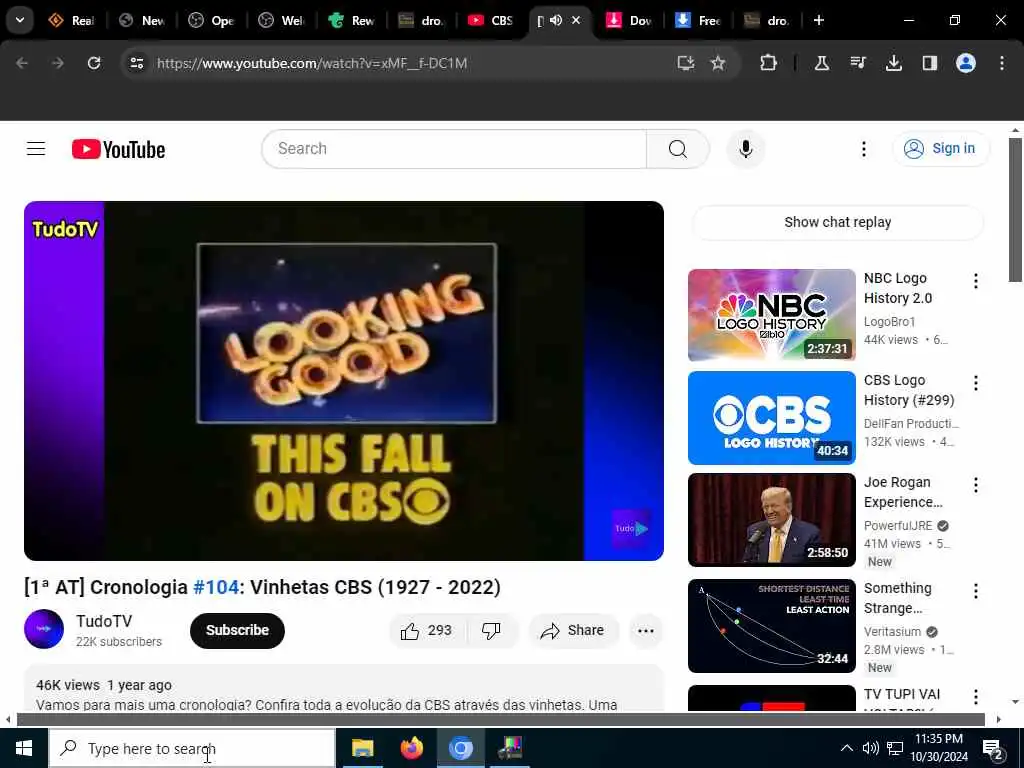Image resolution: width=1024 pixels, height=768 pixels.
Task: Switch to the Rew tab
Action: point(351,20)
